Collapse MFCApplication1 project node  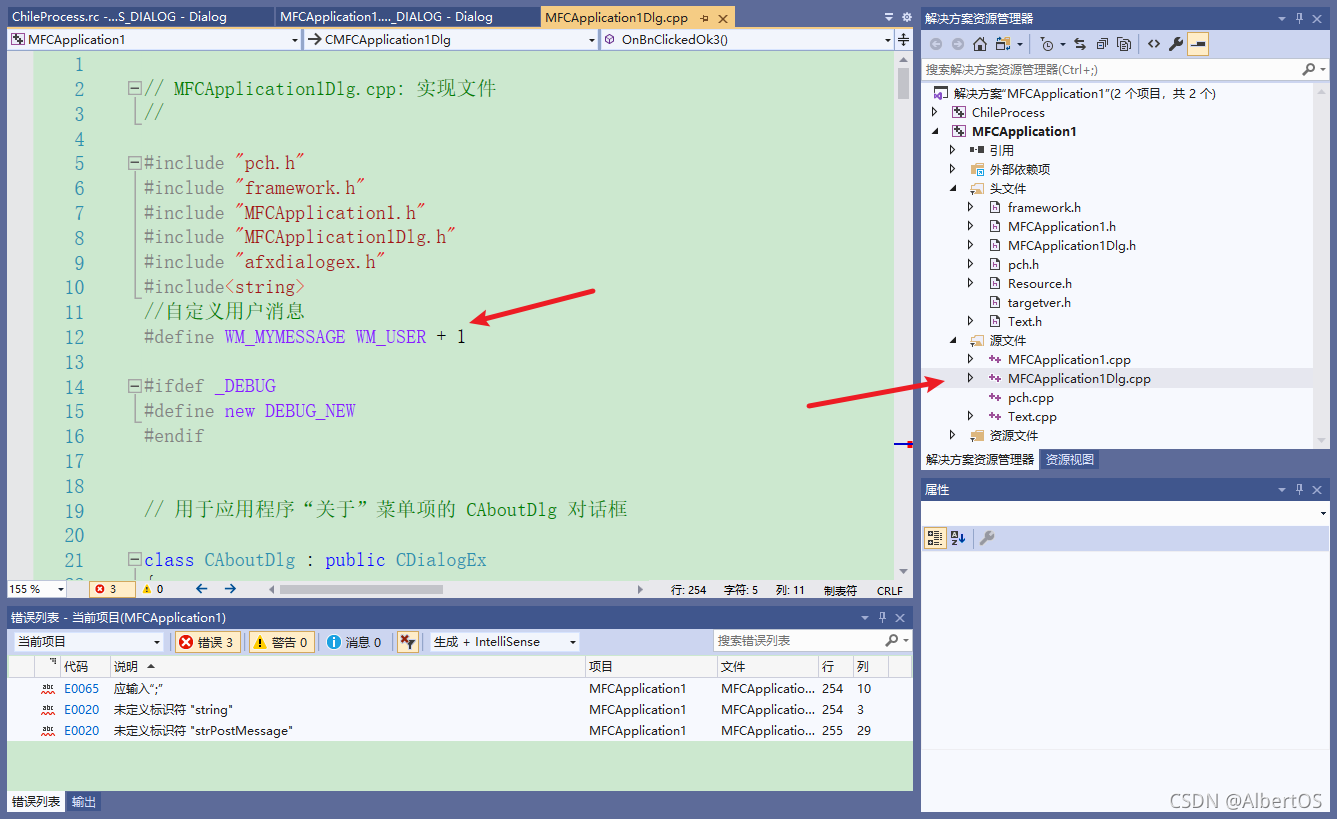pos(935,131)
